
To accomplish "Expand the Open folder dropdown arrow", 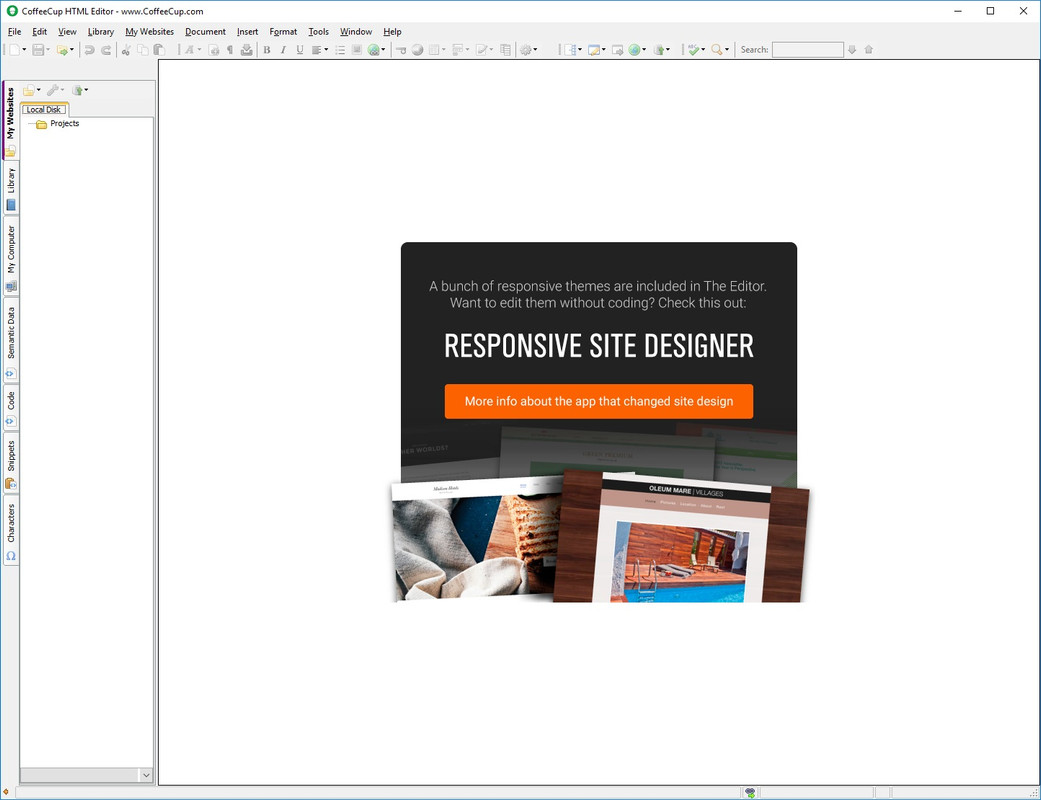I will coord(72,50).
